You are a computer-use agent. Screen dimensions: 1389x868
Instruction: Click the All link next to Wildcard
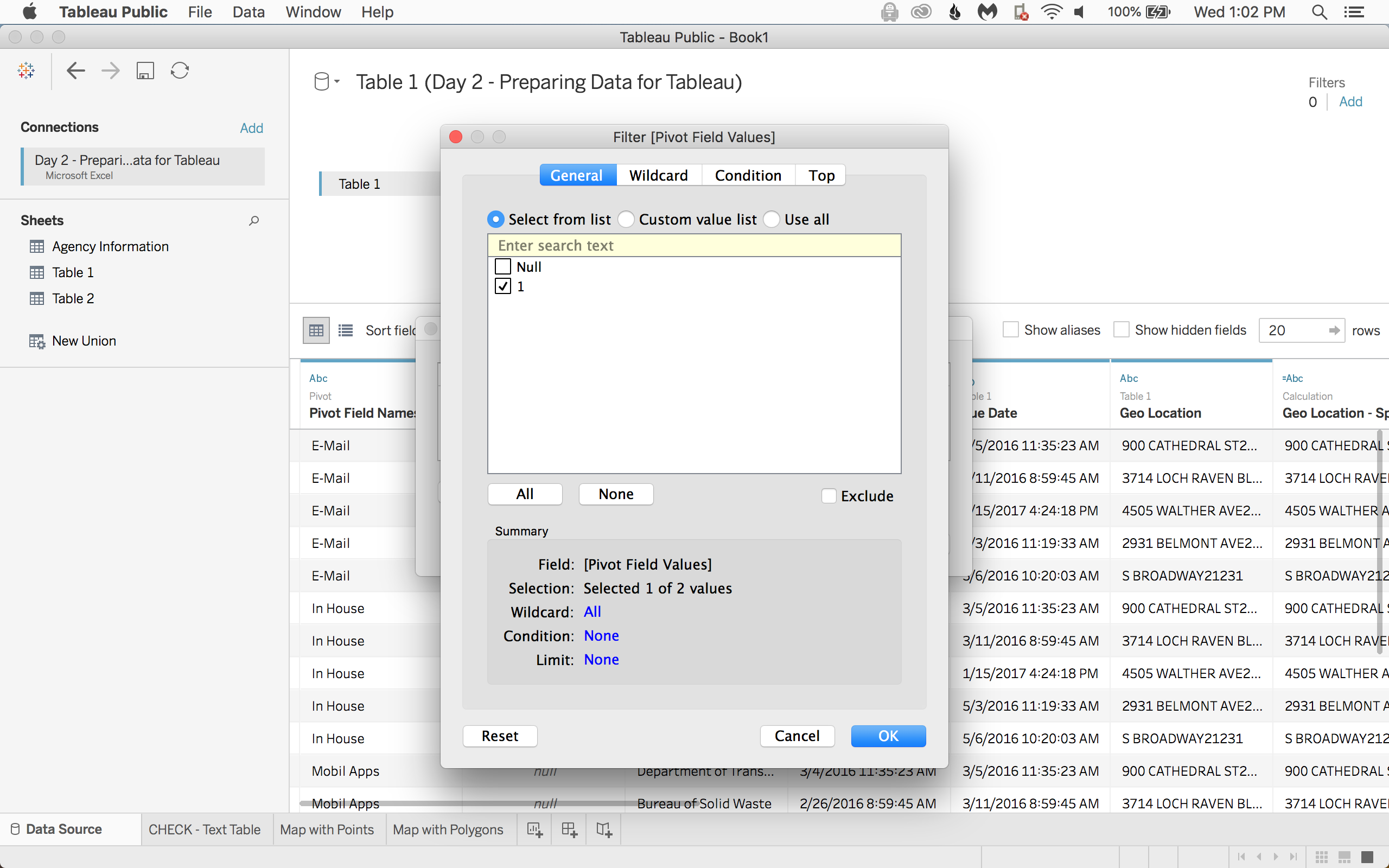pos(592,612)
